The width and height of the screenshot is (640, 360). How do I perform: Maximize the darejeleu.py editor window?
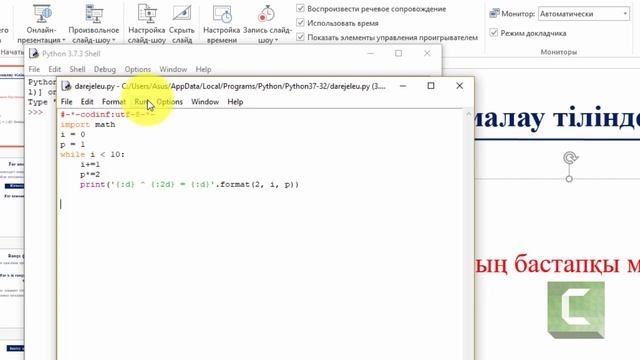(431, 86)
